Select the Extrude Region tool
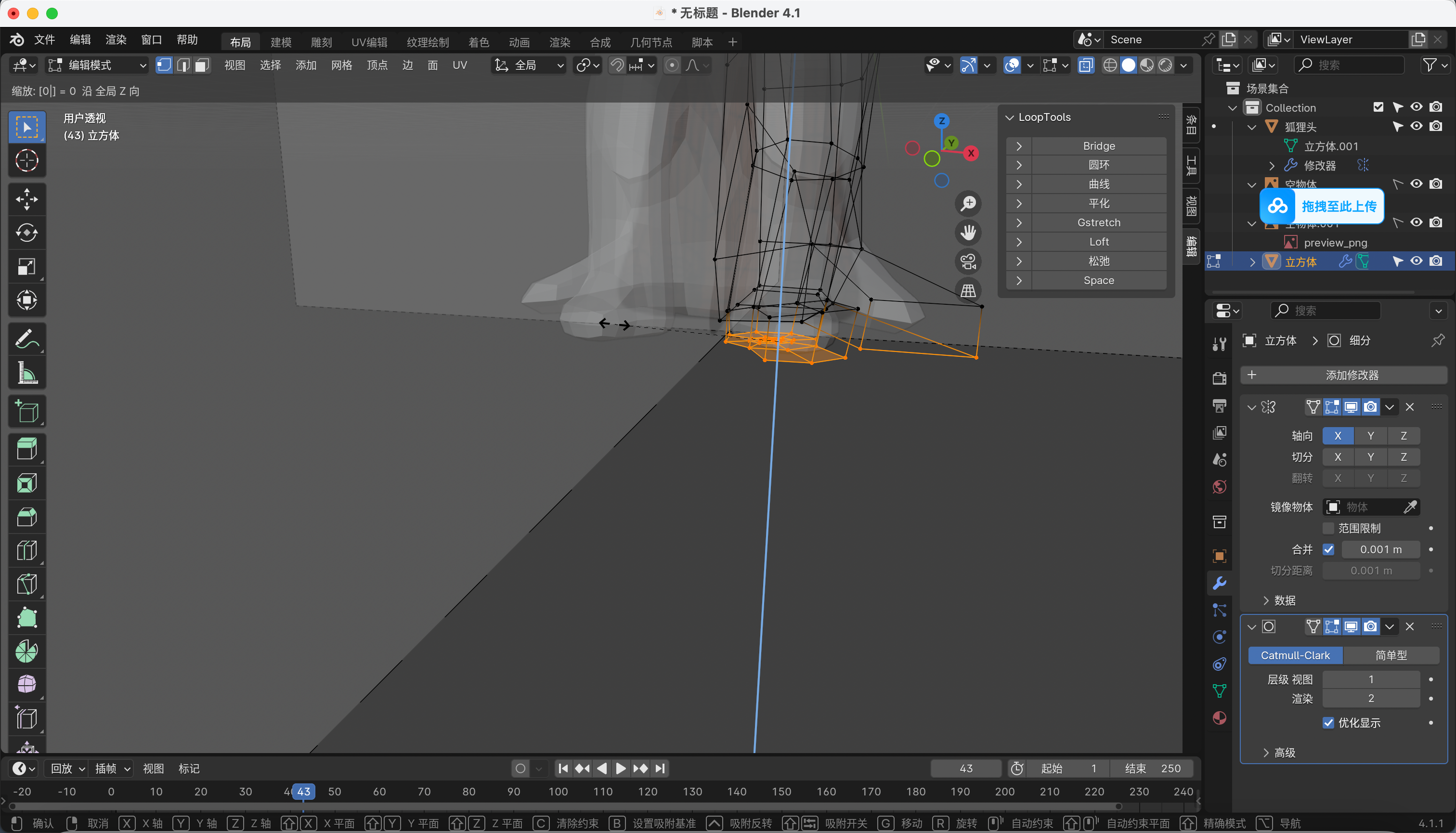The image size is (1456, 833). point(26,449)
